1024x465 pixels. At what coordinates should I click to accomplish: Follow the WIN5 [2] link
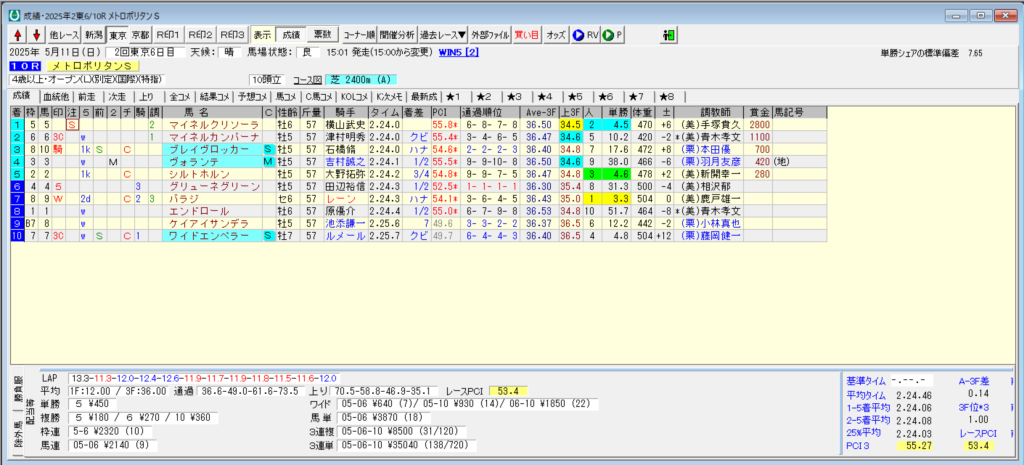pos(458,52)
